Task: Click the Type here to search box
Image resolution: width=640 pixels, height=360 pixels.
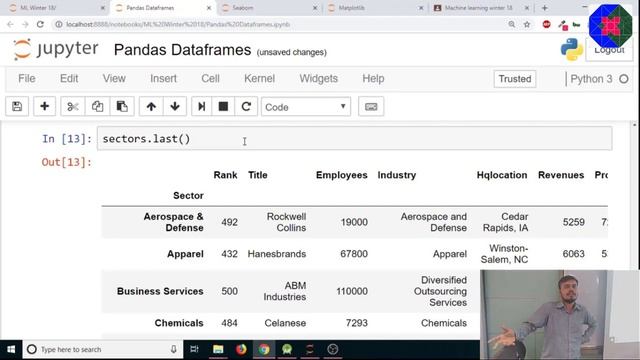Action: (102, 349)
